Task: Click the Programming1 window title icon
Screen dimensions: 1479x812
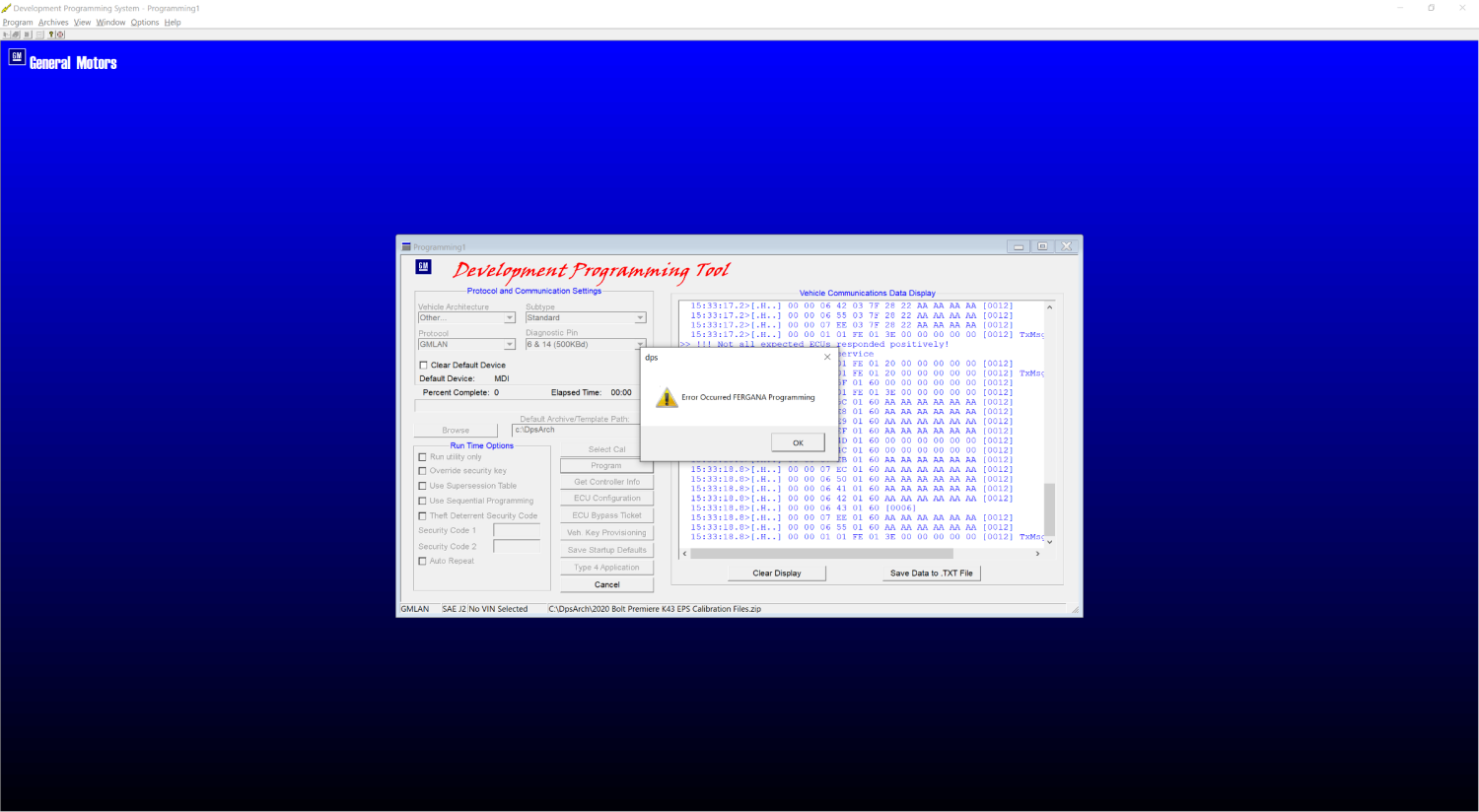Action: point(406,246)
